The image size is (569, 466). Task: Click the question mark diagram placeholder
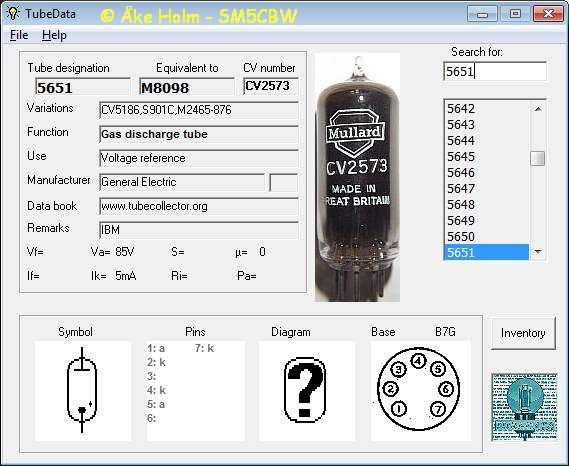tap(306, 391)
